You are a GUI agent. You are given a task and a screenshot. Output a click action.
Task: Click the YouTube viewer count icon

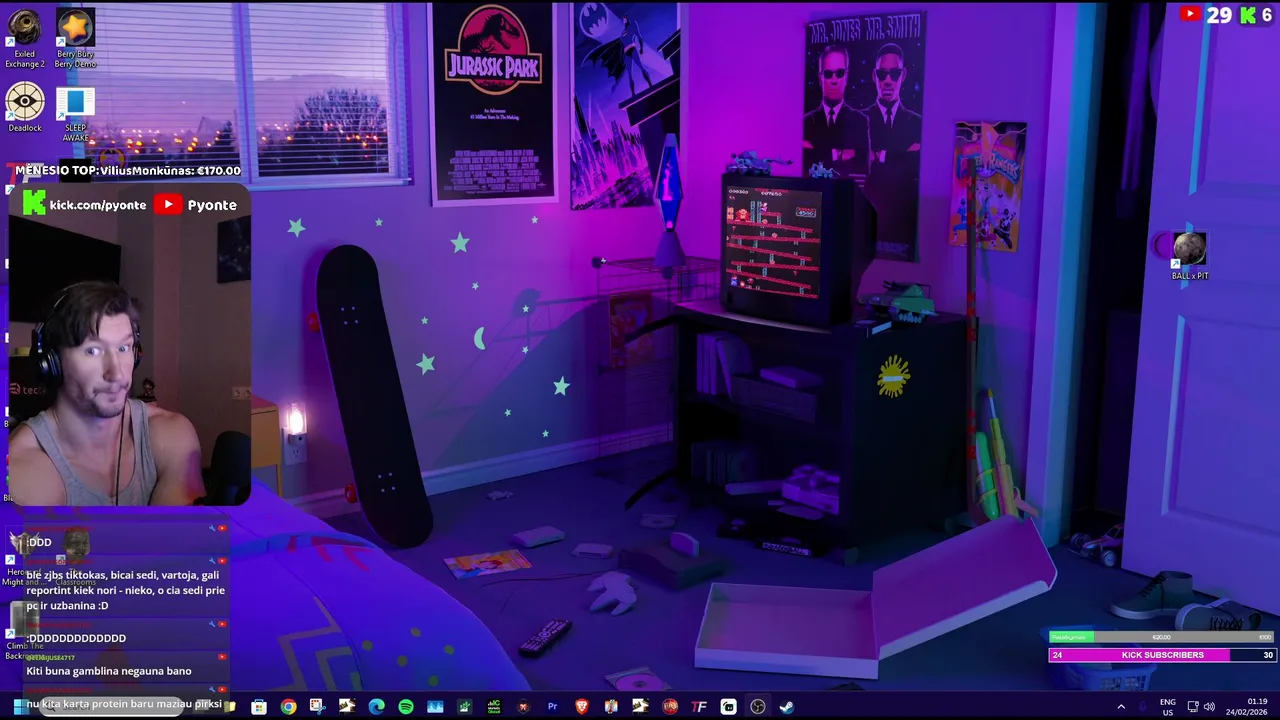pyautogui.click(x=1190, y=14)
